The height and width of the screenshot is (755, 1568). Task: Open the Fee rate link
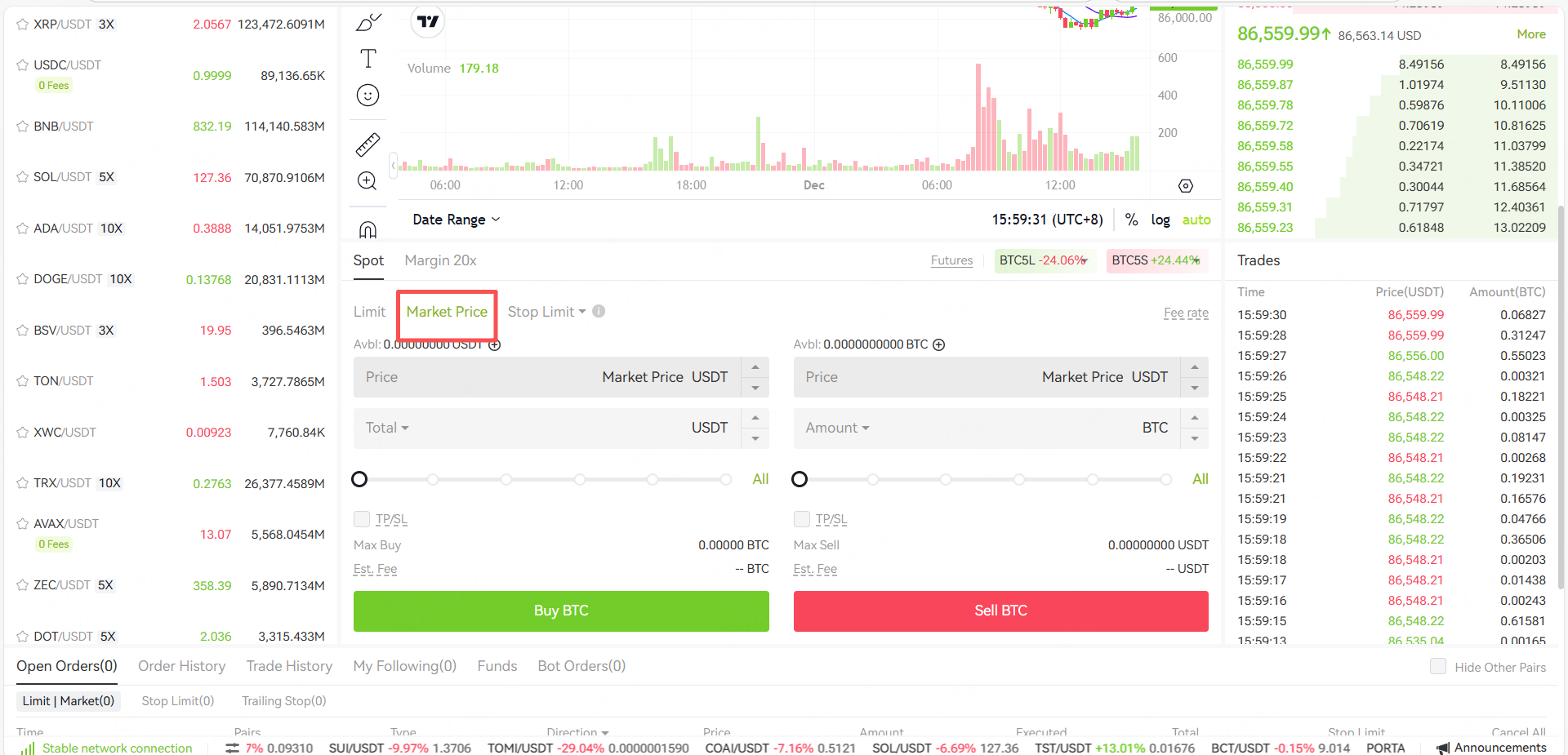click(1186, 313)
